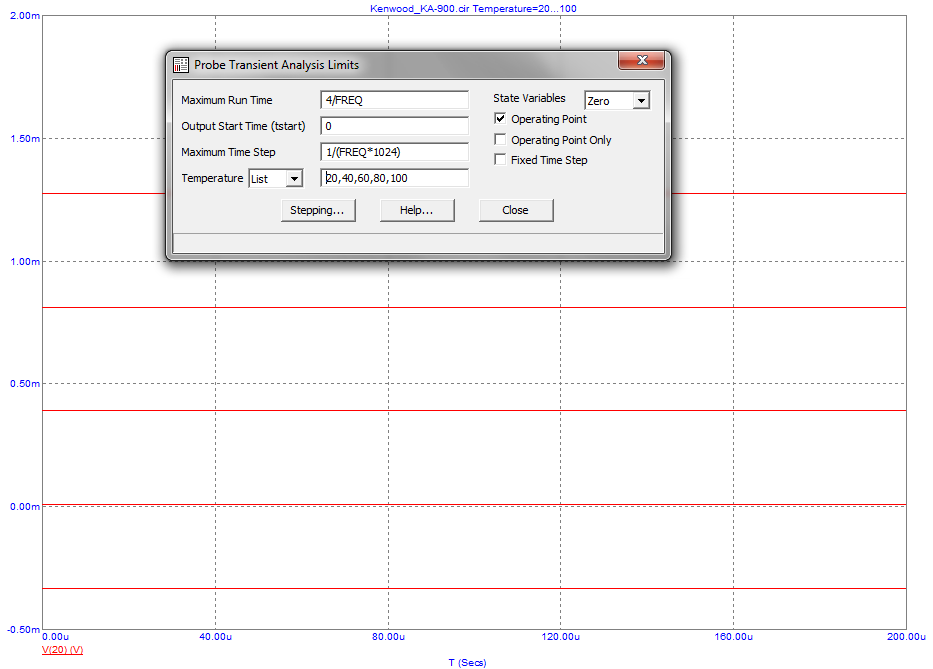Click the Maximum Time Step label
This screenshot has height=669, width=933.
[228, 152]
